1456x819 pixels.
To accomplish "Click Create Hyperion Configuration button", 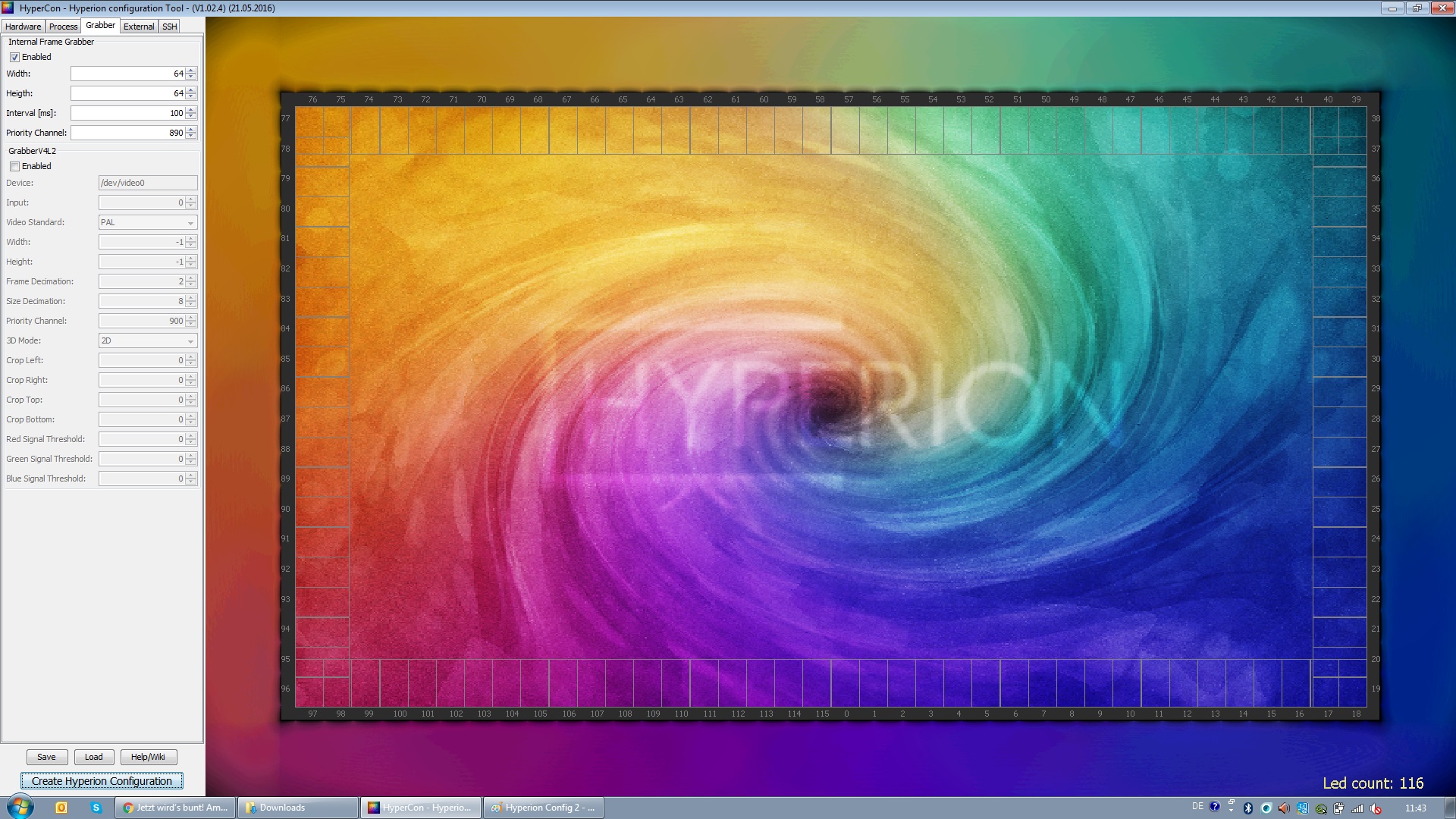I will (102, 781).
